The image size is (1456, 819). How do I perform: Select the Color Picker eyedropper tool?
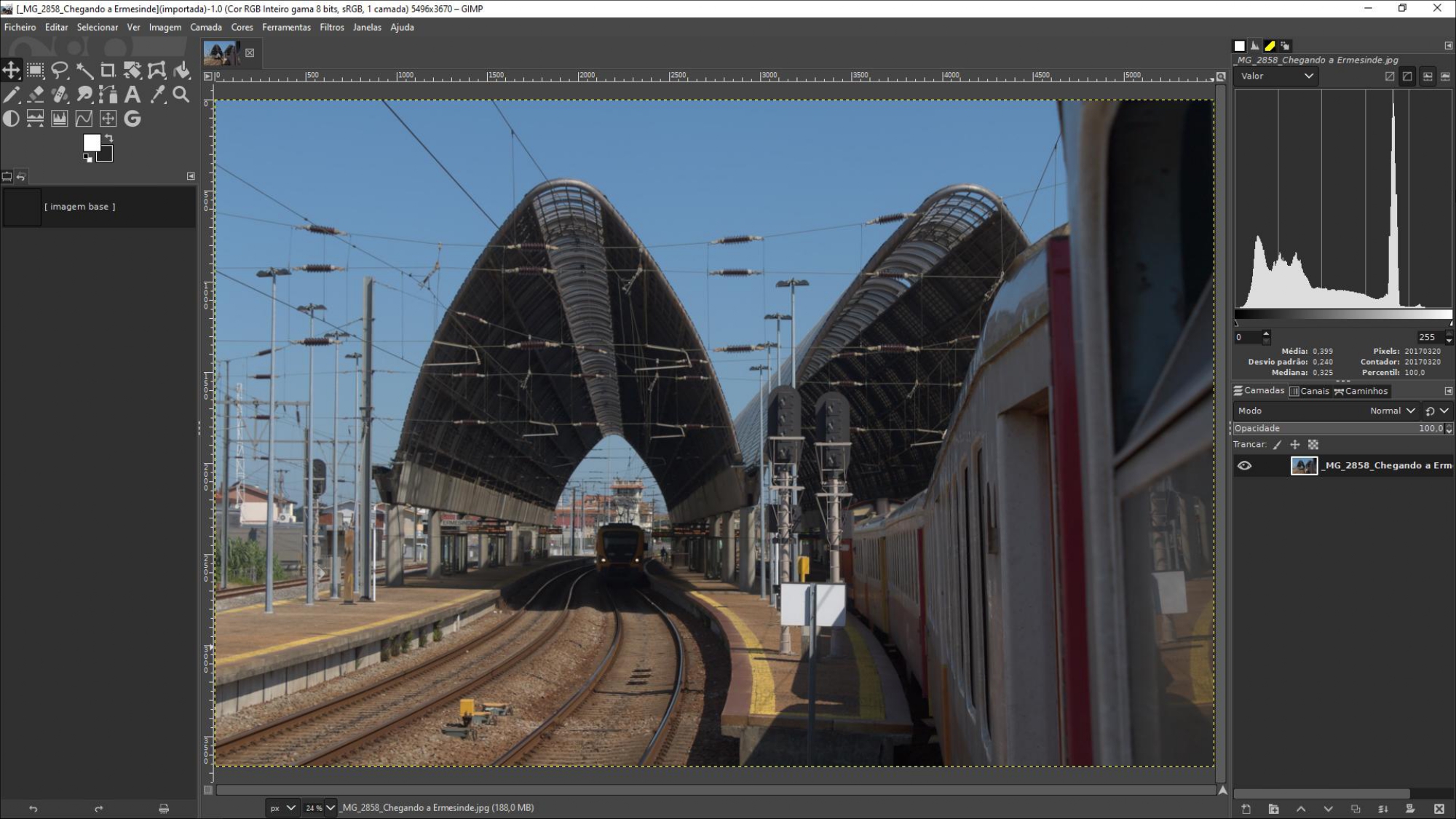click(x=157, y=95)
